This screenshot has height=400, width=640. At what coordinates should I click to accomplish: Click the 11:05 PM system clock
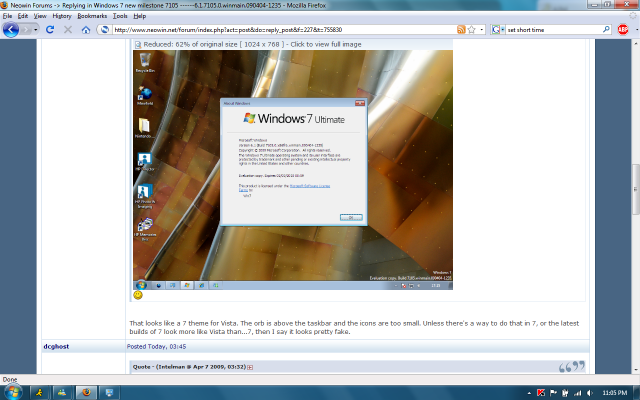(614, 393)
